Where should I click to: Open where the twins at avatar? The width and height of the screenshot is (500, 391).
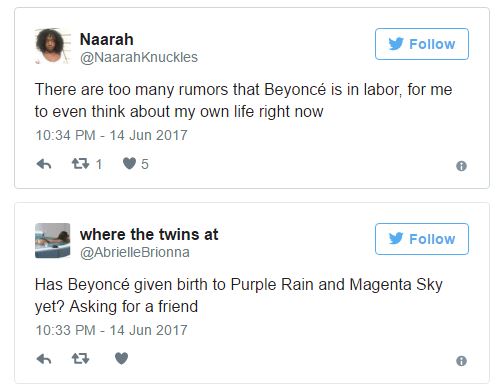53,241
